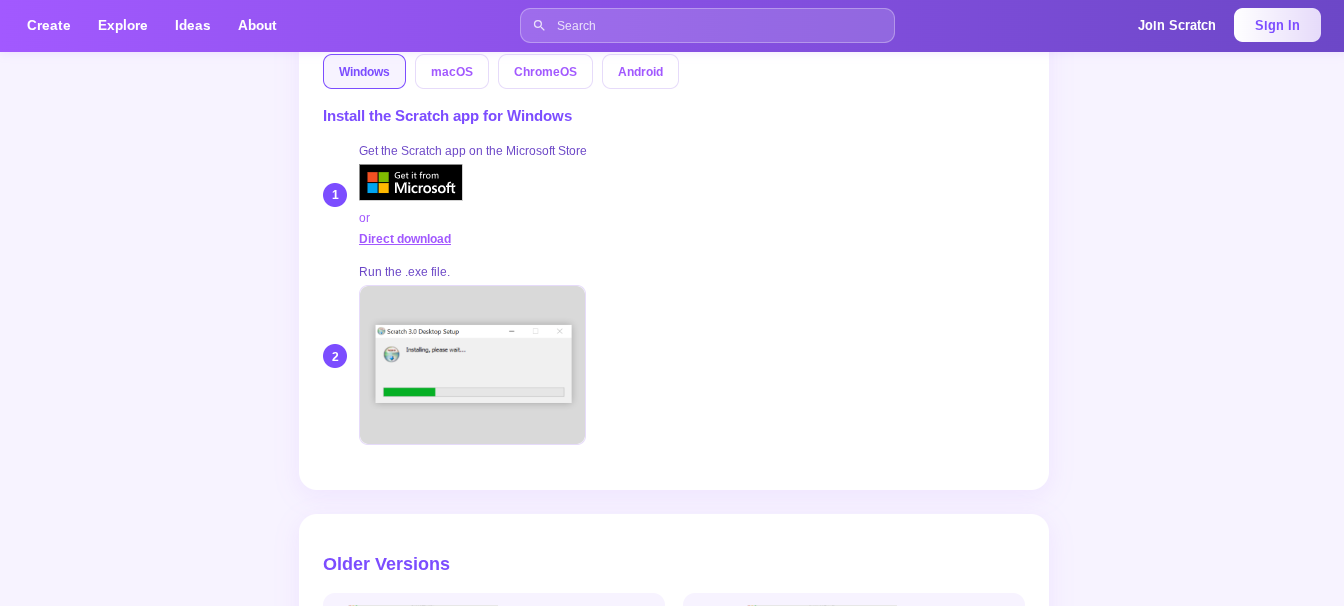Click the step 1 number circle
This screenshot has width=1344, height=606.
[335, 195]
